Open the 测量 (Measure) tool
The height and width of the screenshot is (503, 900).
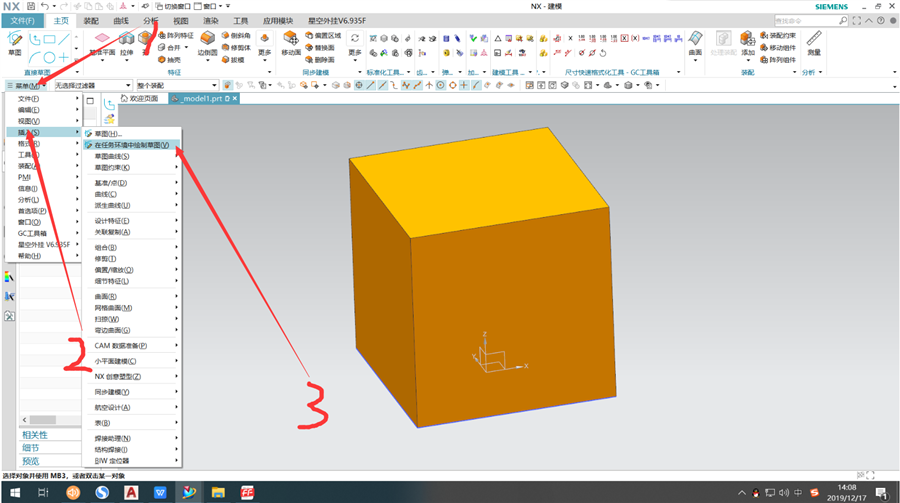tap(814, 40)
